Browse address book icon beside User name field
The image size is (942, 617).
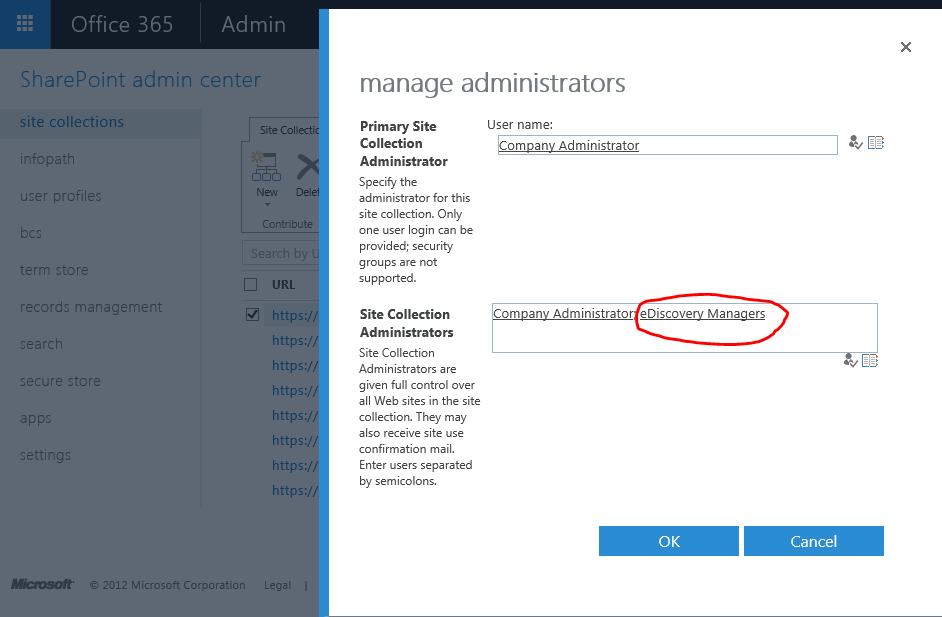[x=876, y=143]
